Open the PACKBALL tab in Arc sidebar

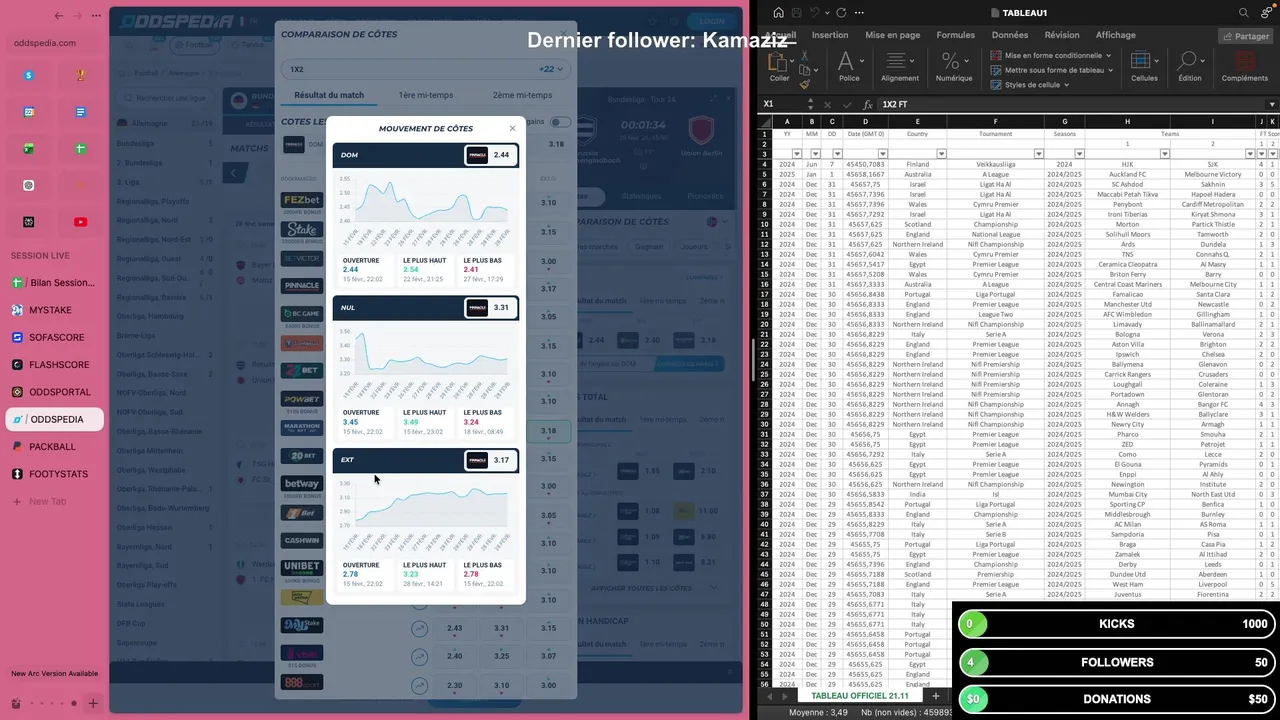pyautogui.click(x=54, y=447)
